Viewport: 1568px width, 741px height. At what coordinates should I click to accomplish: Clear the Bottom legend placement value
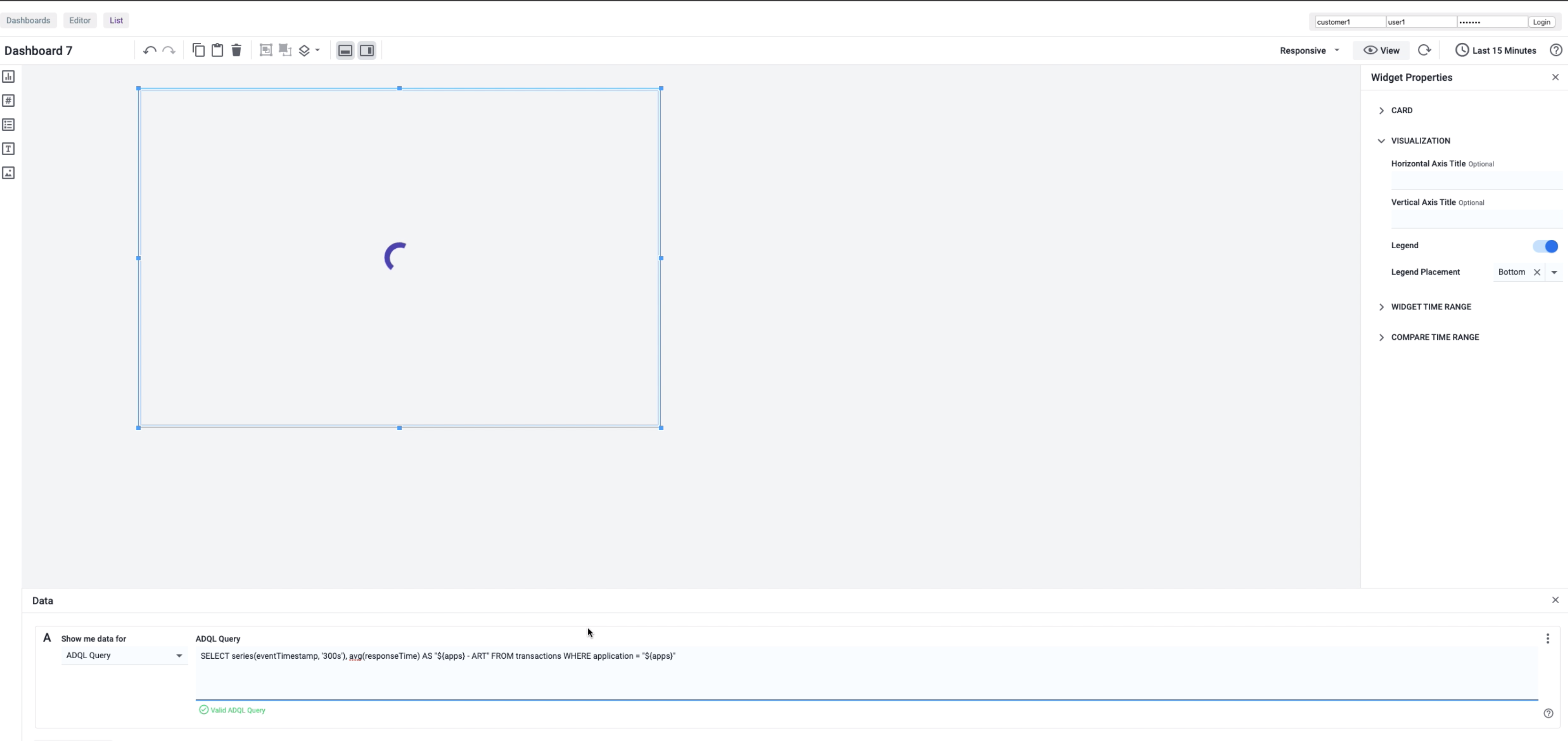pyautogui.click(x=1536, y=273)
